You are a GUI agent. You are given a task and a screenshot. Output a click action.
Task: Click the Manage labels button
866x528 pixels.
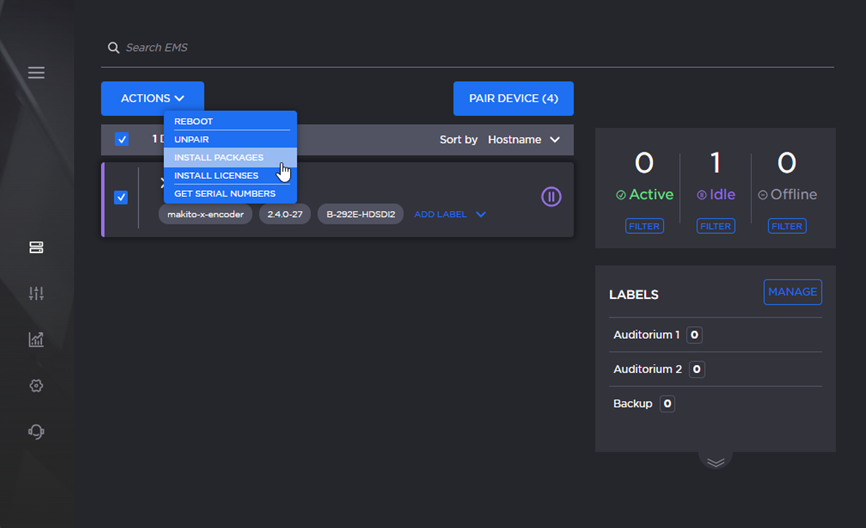click(x=792, y=292)
